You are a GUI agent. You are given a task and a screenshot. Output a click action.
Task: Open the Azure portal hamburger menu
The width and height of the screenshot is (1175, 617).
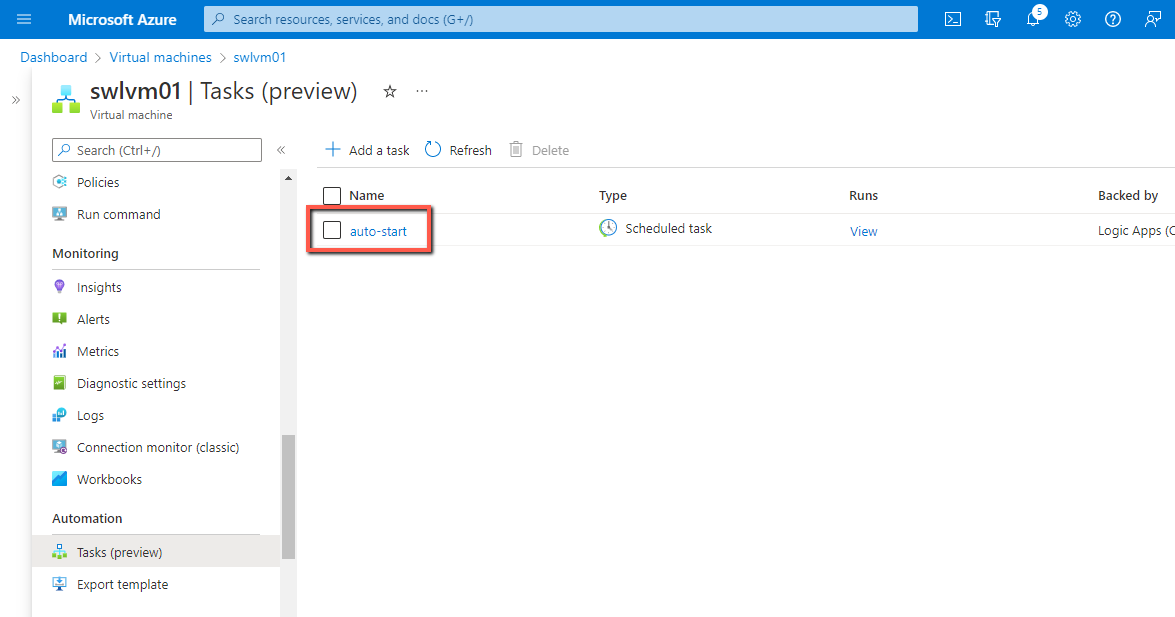pos(24,19)
